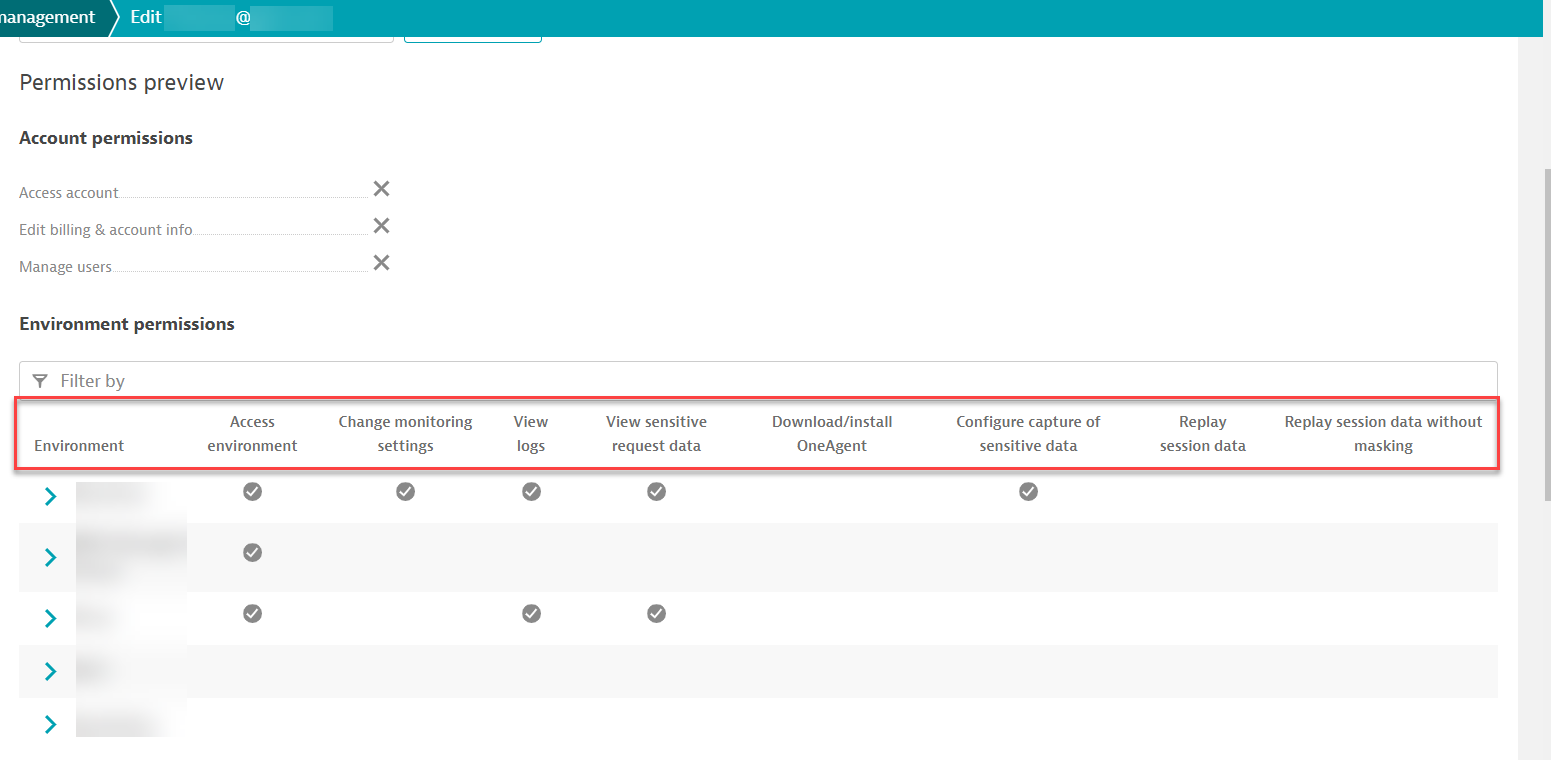
Task: Click first row's Change monitoring settings checkmark
Action: point(405,491)
